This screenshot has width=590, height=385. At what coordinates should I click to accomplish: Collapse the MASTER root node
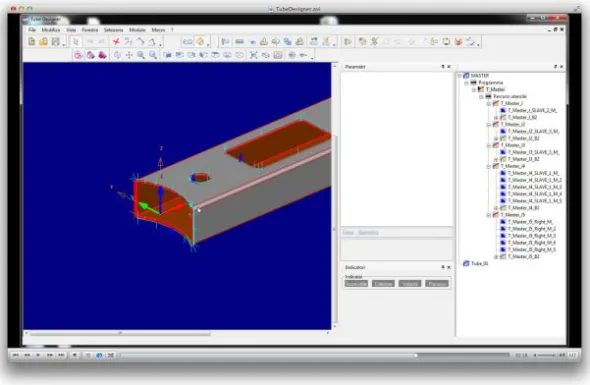[x=459, y=76]
